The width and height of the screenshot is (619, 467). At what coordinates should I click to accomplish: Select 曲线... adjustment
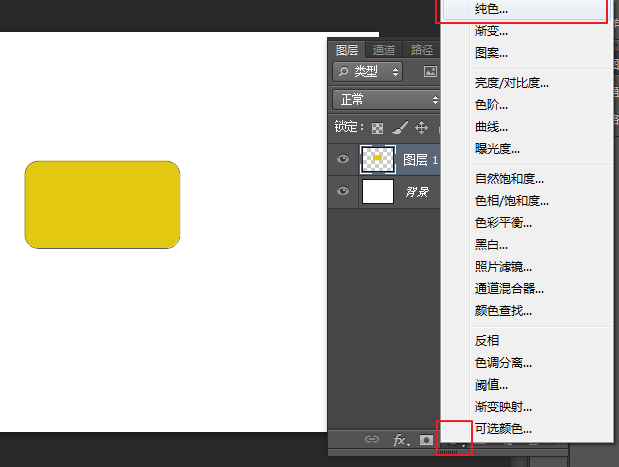click(x=491, y=127)
